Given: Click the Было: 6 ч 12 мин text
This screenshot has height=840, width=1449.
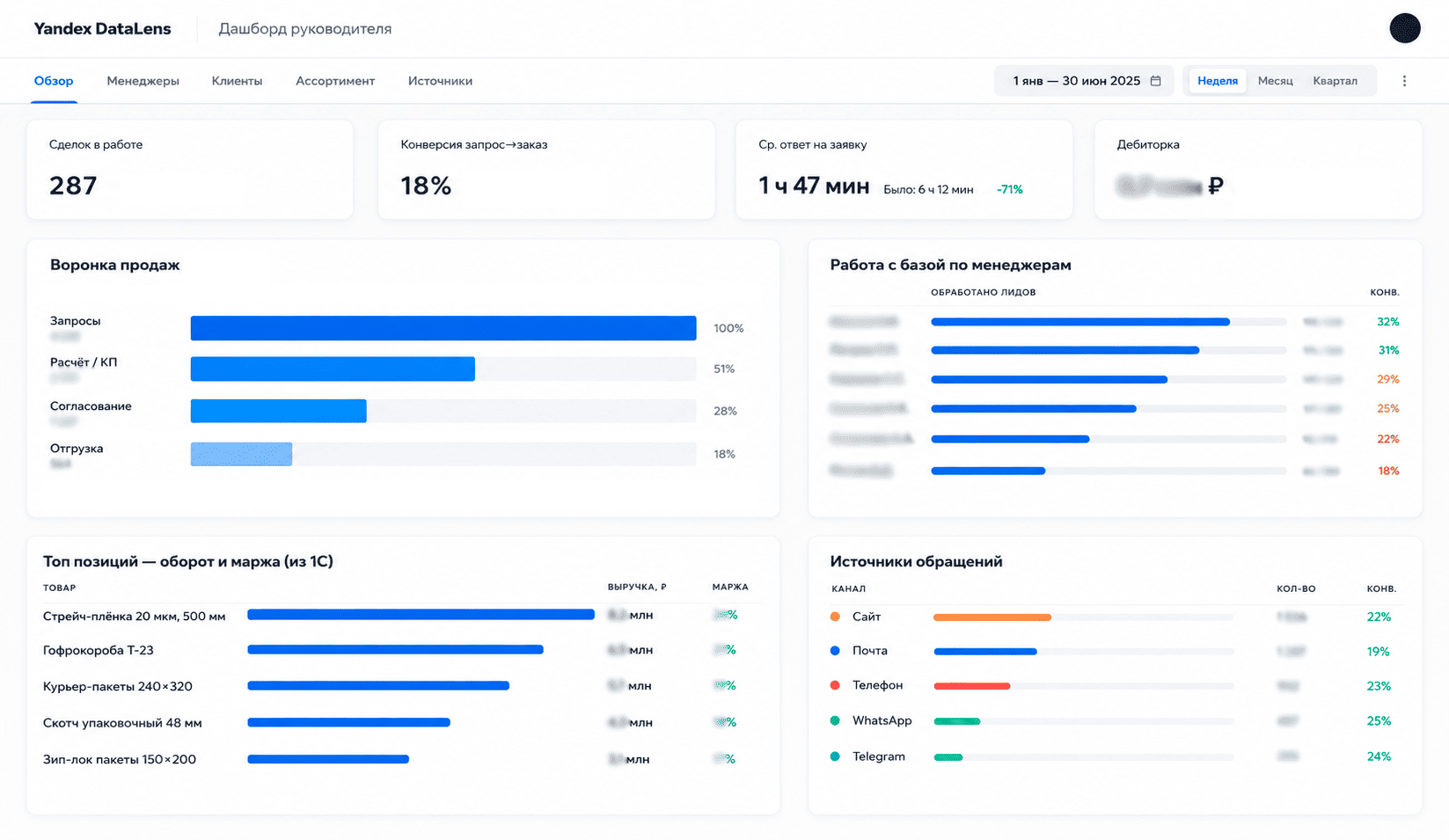Looking at the screenshot, I should tap(928, 189).
